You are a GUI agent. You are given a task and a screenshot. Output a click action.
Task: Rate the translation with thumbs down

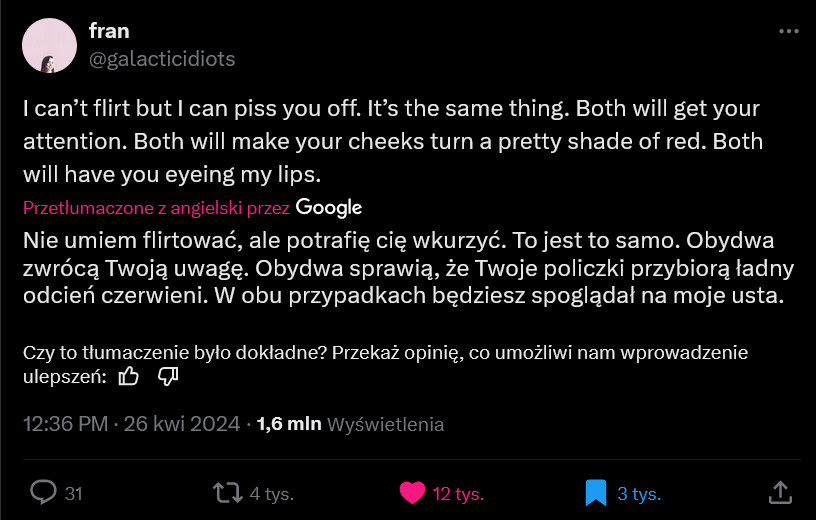pyautogui.click(x=168, y=377)
